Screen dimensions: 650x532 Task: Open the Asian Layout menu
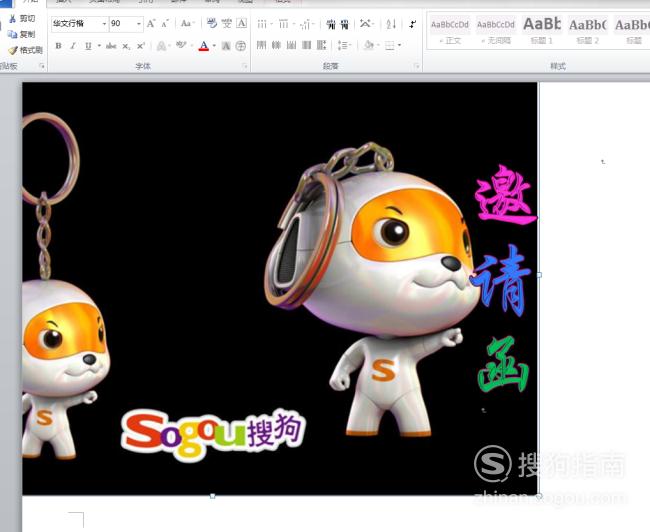click(367, 24)
